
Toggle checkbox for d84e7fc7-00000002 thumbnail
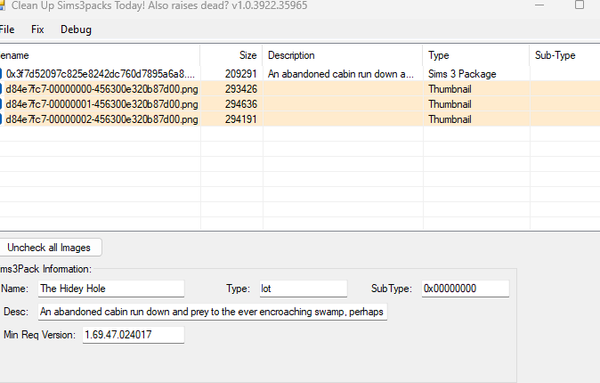[x=1, y=119]
